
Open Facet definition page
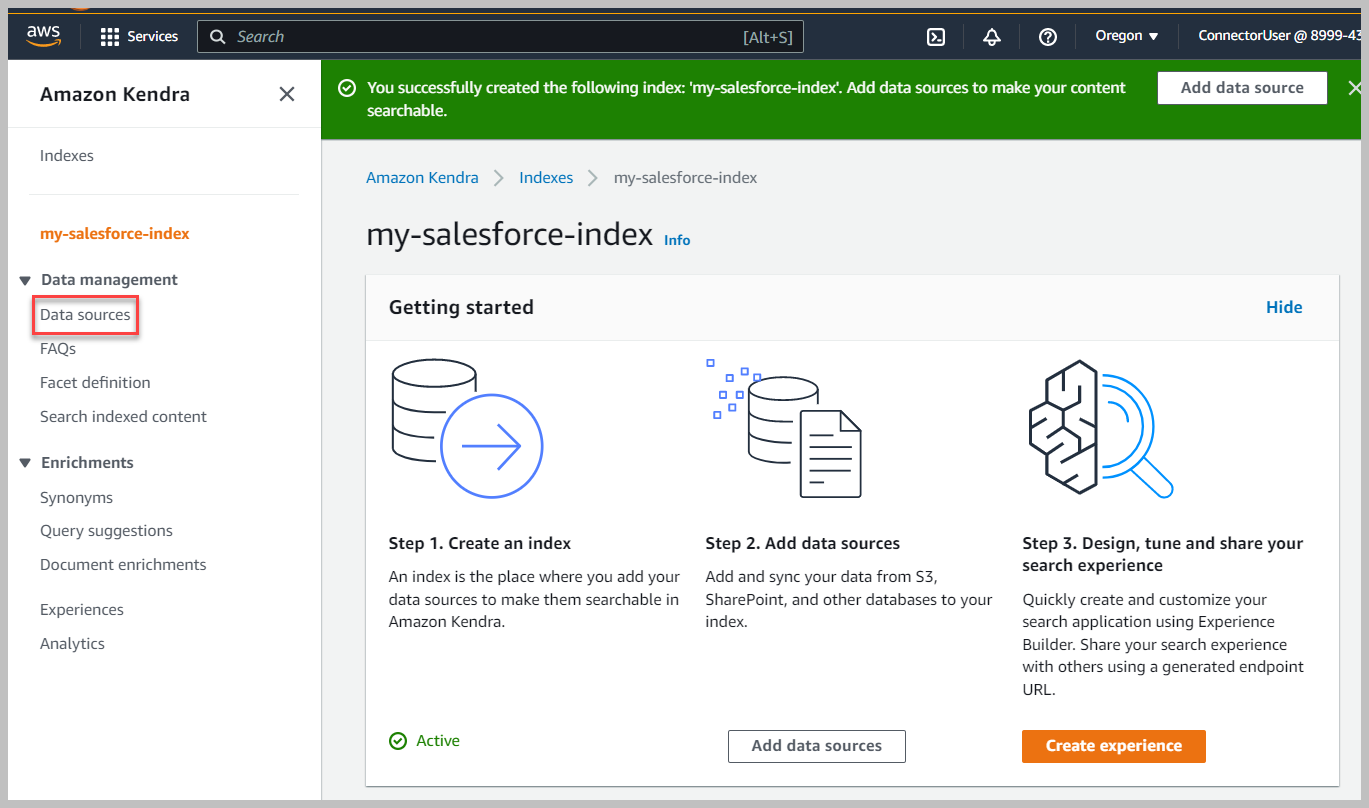coord(95,383)
